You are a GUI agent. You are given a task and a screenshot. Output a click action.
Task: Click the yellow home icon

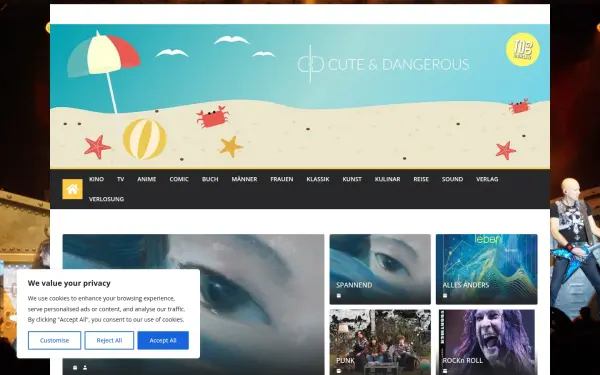(x=72, y=189)
